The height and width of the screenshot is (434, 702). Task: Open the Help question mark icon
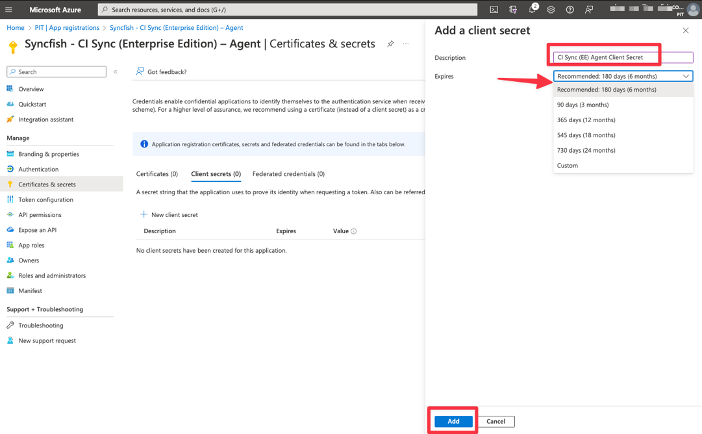pyautogui.click(x=569, y=9)
